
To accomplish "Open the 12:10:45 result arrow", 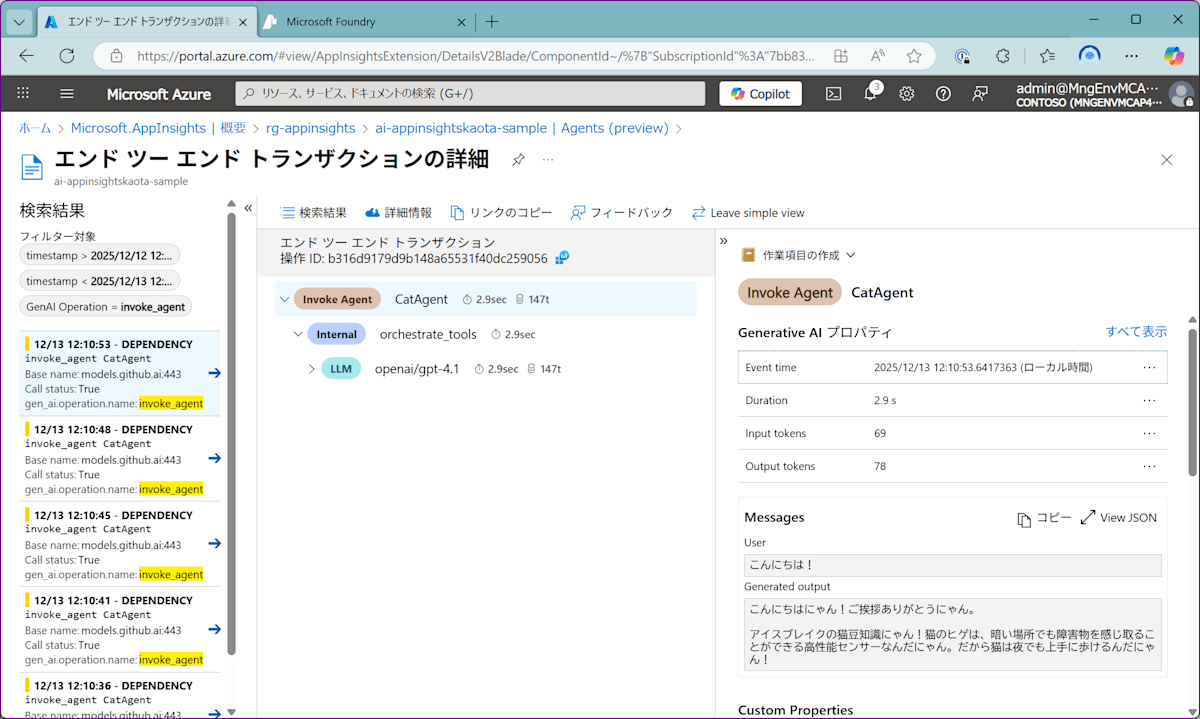I will click(214, 544).
